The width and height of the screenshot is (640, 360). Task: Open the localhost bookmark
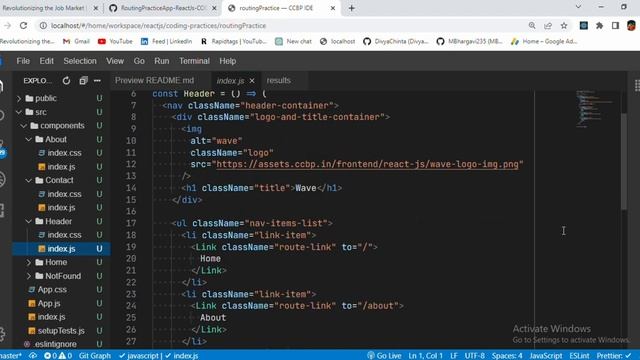tap(338, 41)
